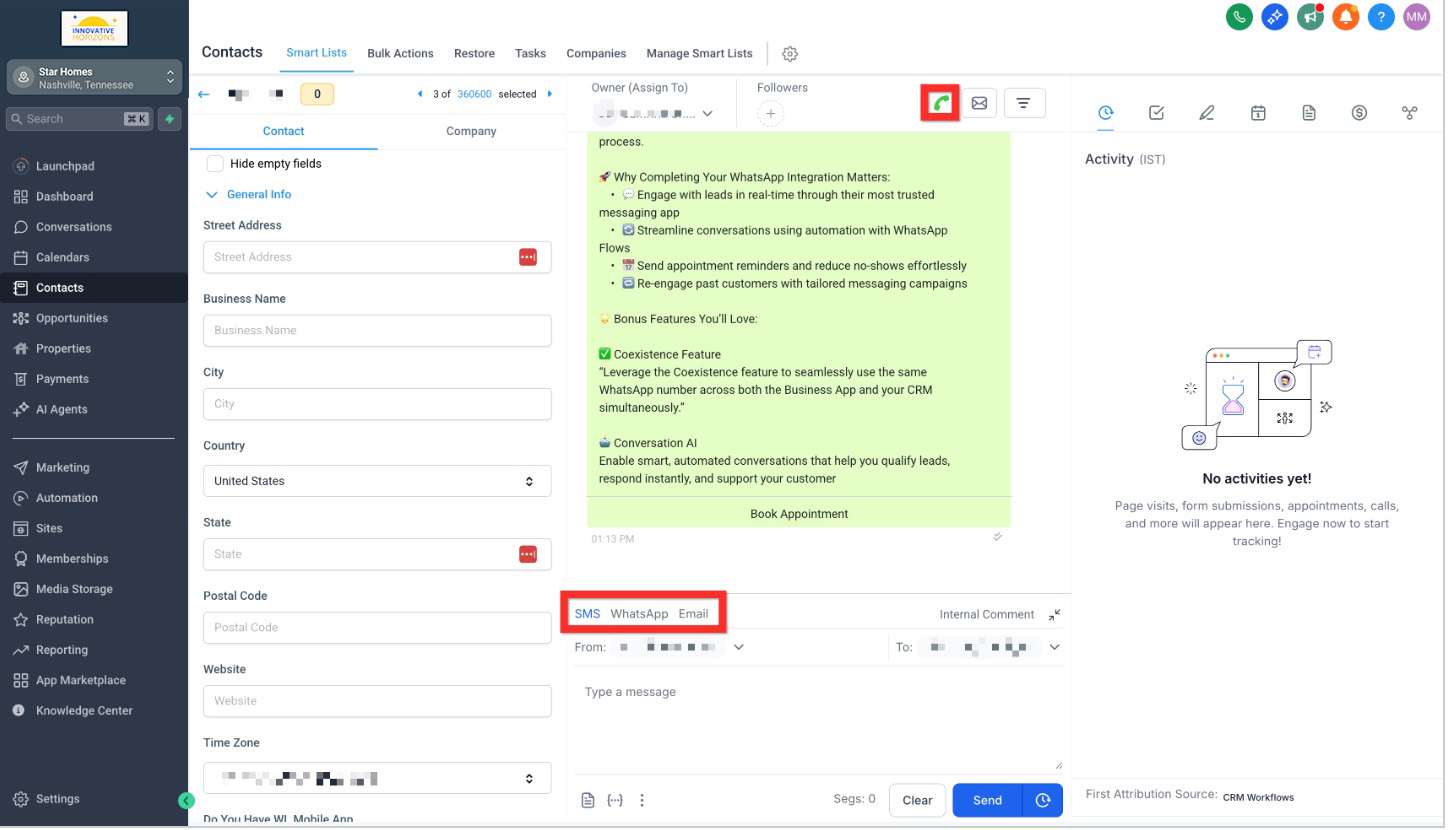Open the Documents icon in right panel
The width and height of the screenshot is (1448, 830).
[x=1309, y=113]
